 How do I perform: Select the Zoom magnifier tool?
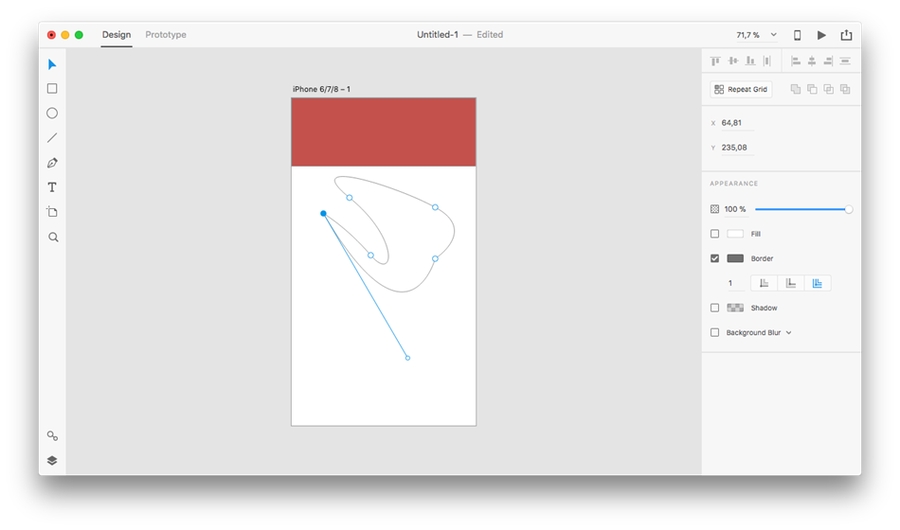click(x=53, y=237)
